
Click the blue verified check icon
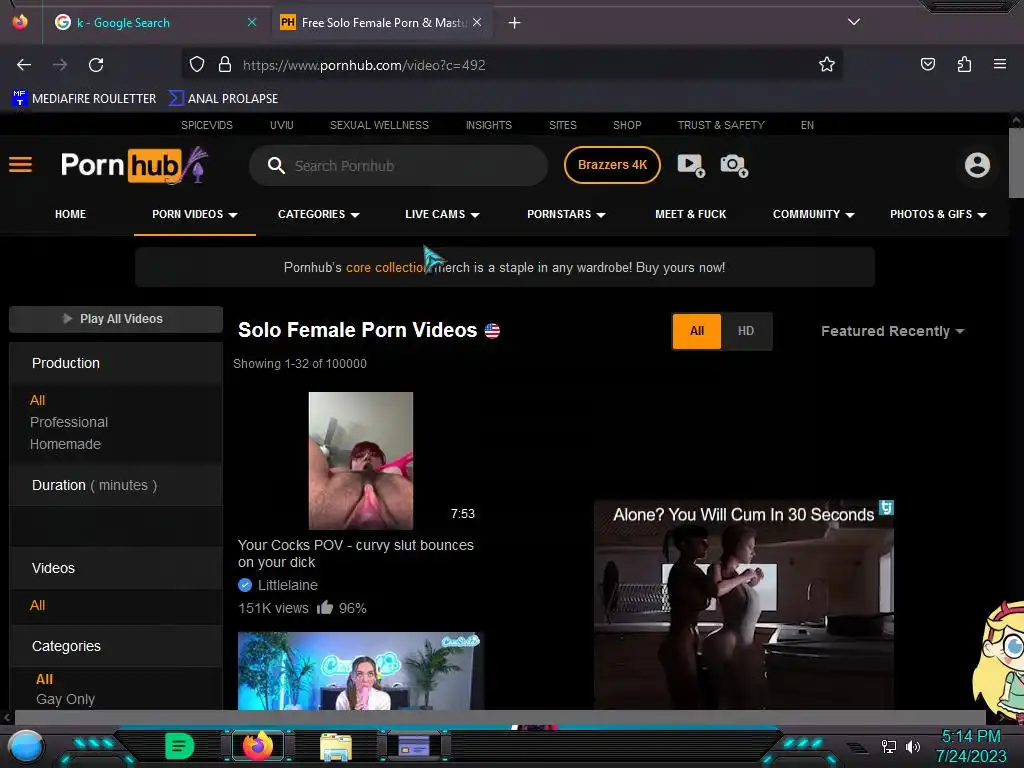[245, 585]
